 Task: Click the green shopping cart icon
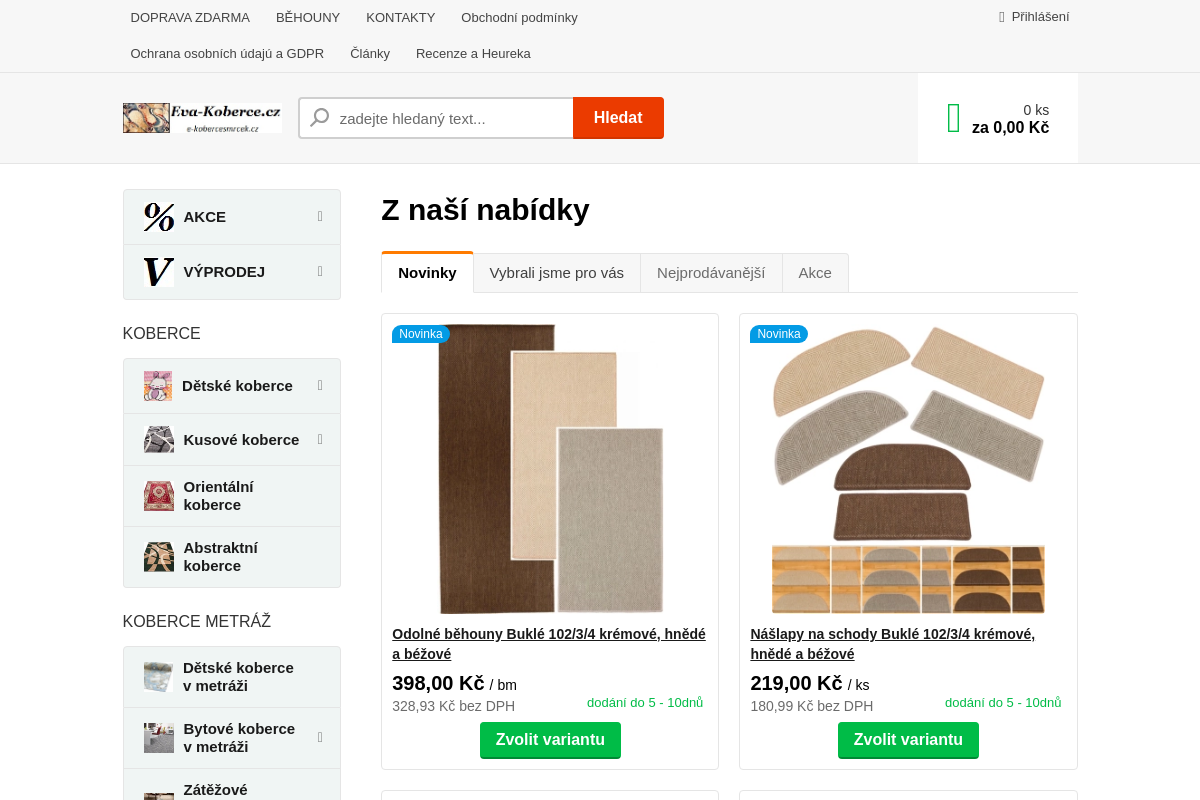[953, 118]
